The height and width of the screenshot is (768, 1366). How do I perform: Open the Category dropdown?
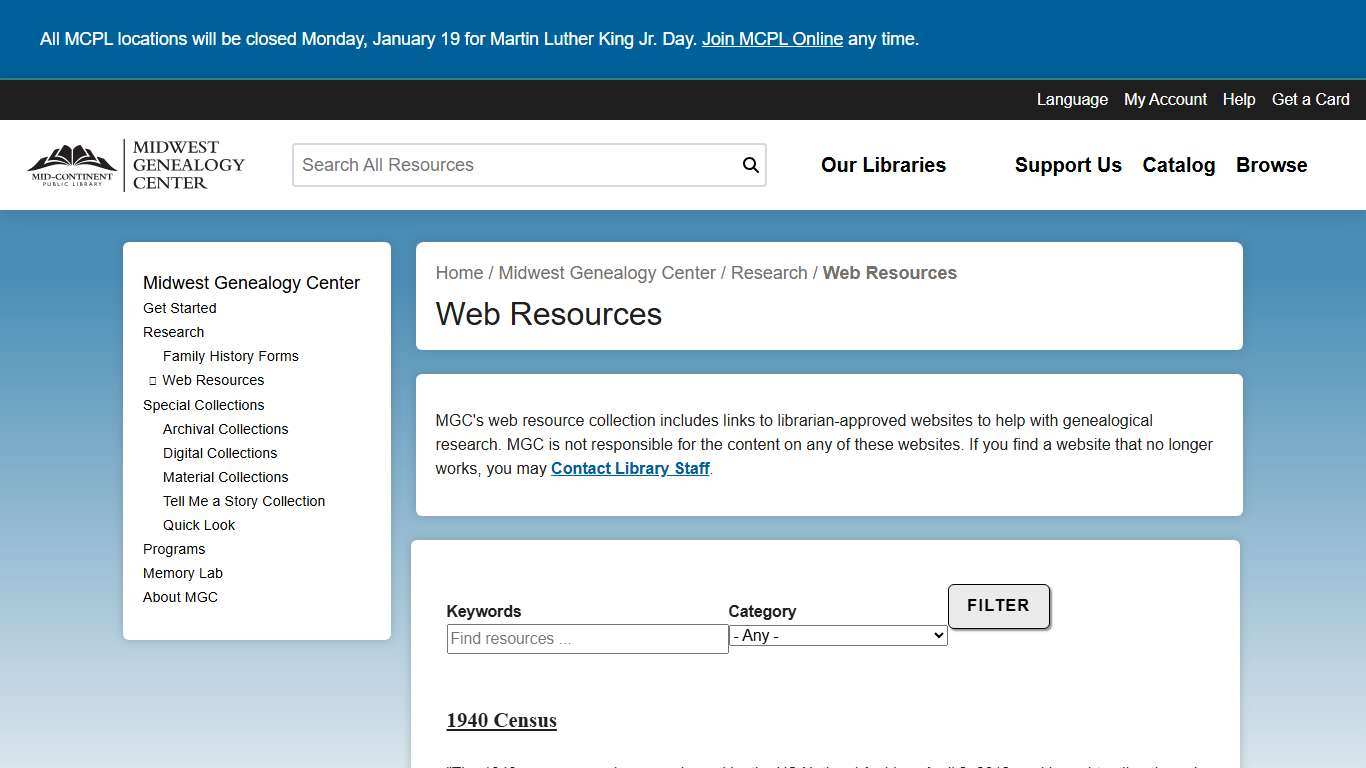coord(837,635)
